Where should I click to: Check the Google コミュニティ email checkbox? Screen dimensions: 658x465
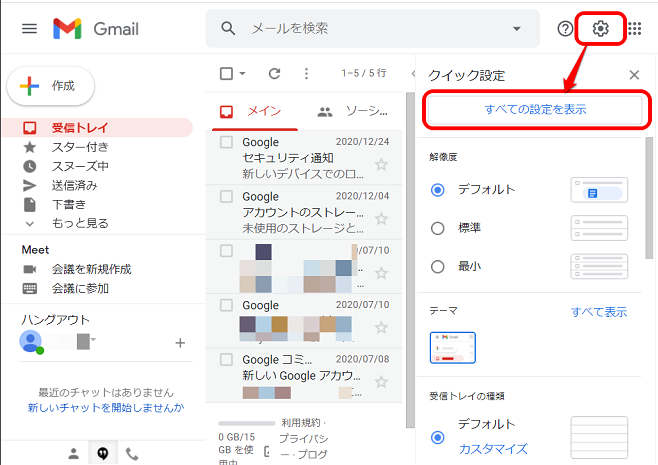point(226,360)
